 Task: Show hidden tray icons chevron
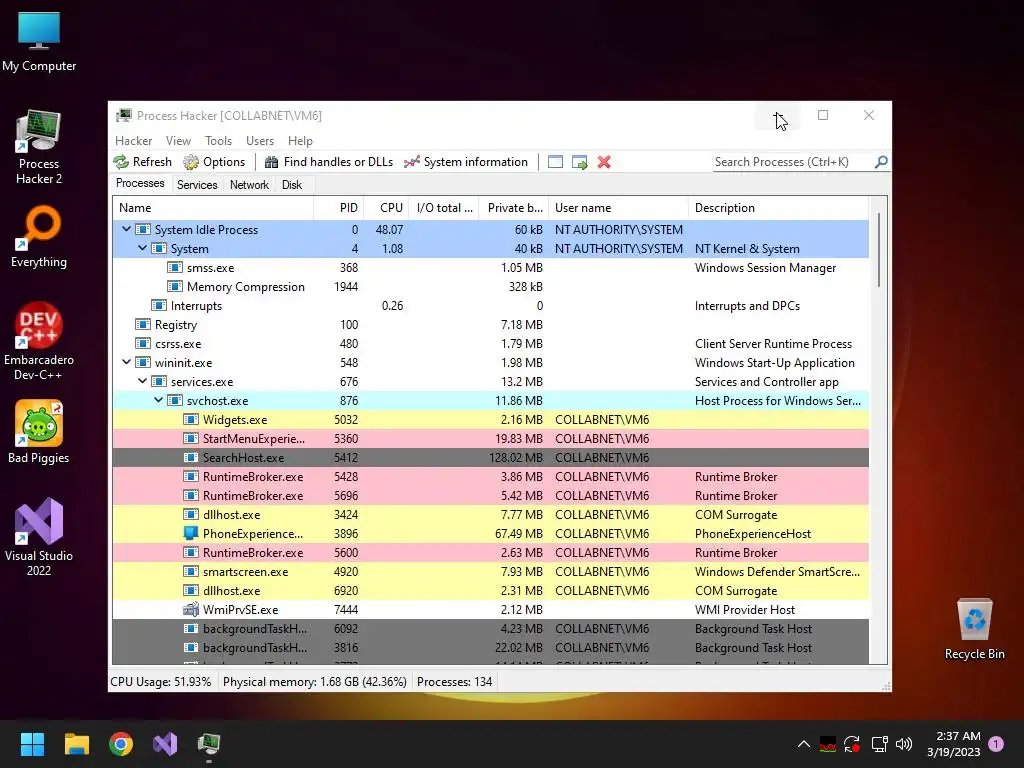pos(804,744)
